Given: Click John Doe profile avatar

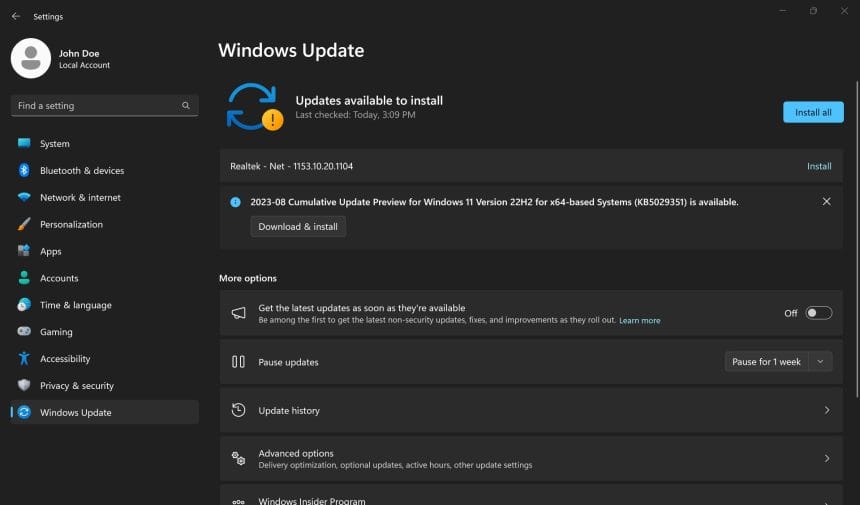Looking at the screenshot, I should pyautogui.click(x=30, y=58).
